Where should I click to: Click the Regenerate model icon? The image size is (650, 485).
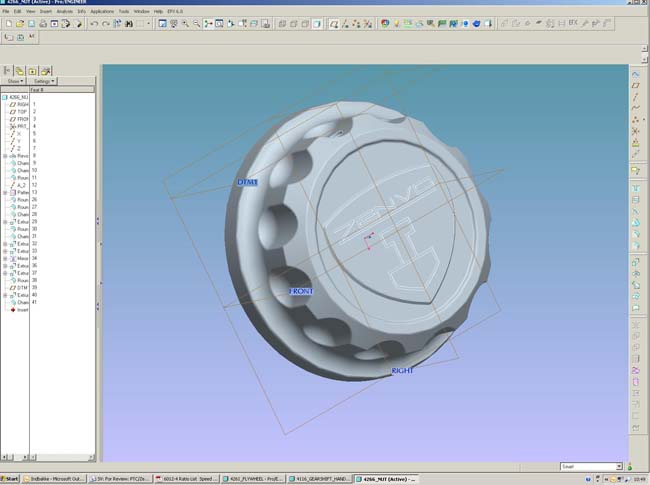[117, 24]
